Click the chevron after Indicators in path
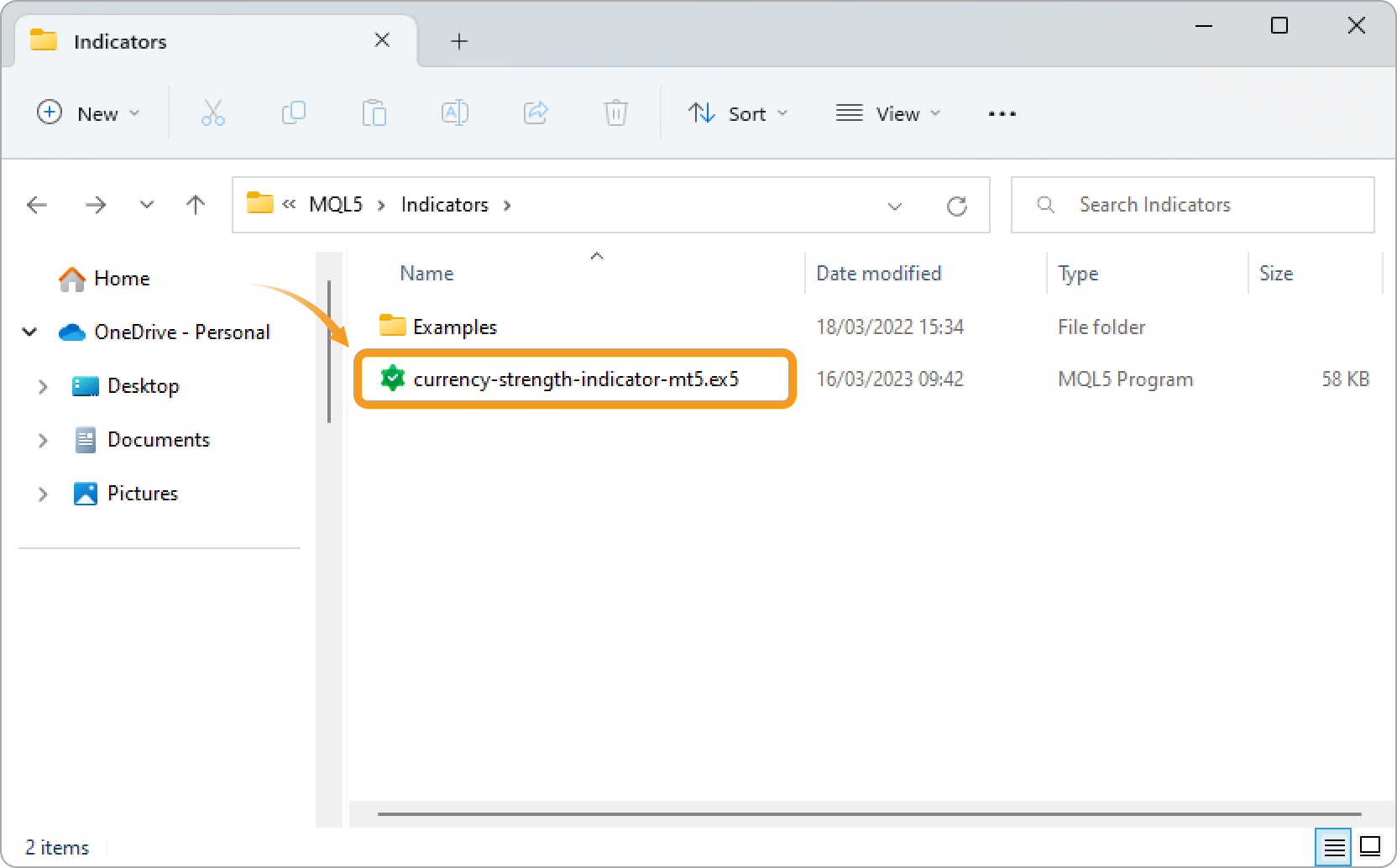The image size is (1397, 868). click(506, 206)
